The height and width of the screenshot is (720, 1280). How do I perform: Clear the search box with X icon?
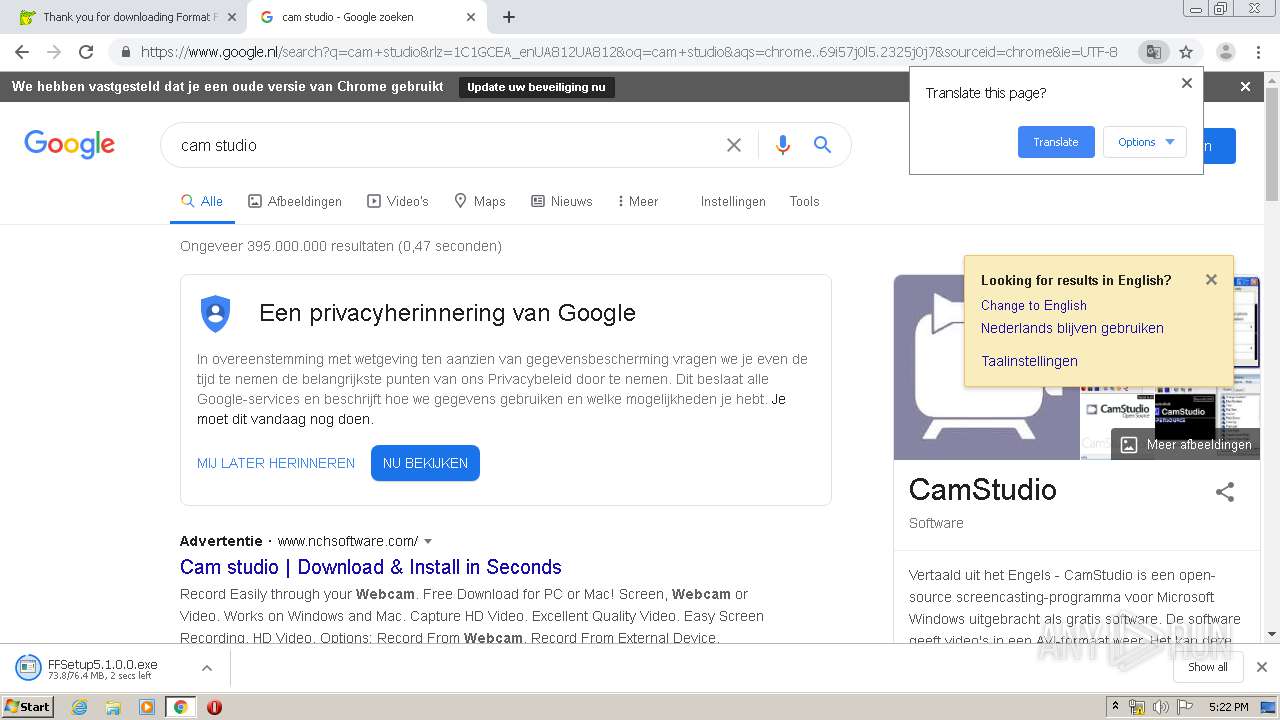(734, 145)
